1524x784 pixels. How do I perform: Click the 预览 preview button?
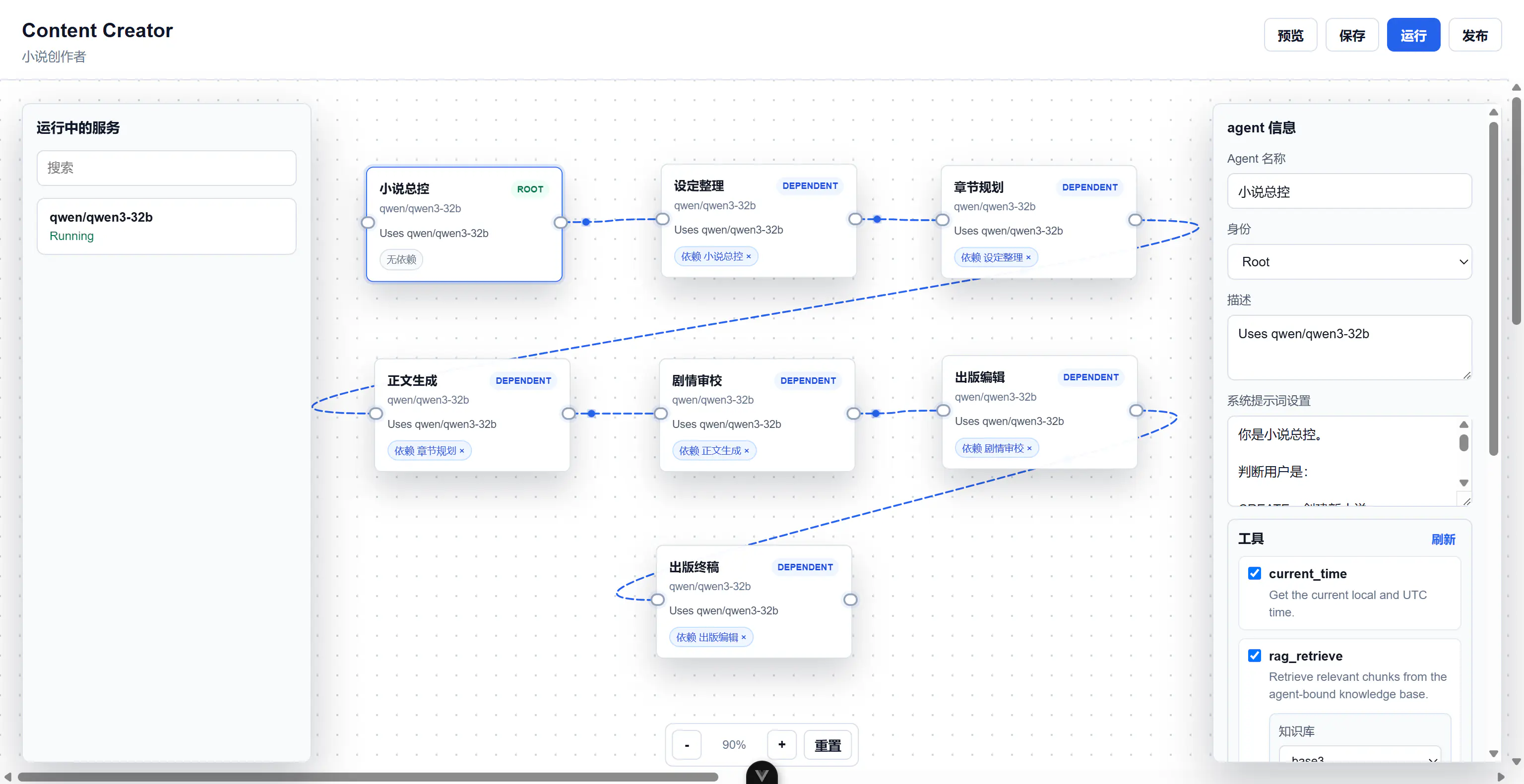tap(1290, 36)
